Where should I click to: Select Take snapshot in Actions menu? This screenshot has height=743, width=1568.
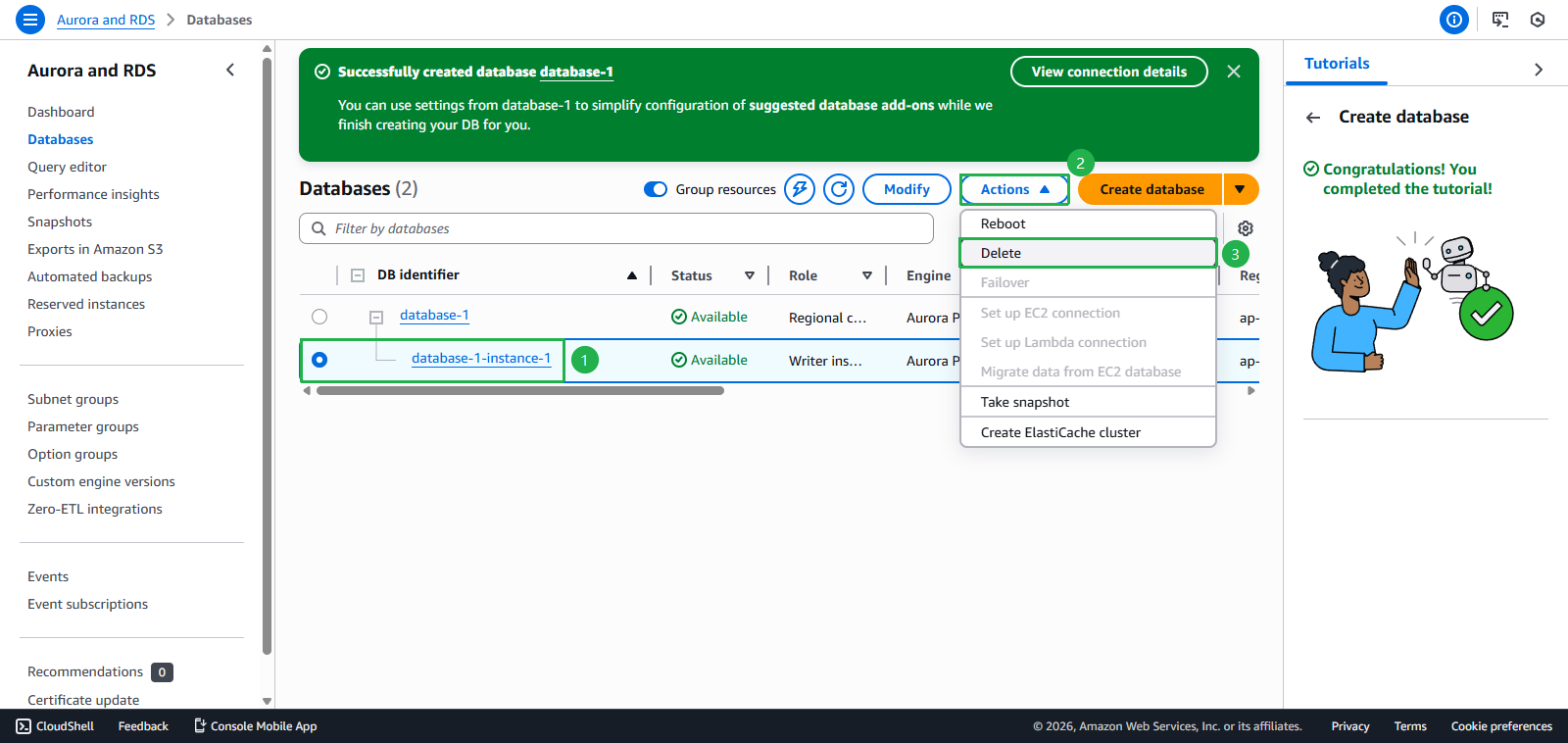pyautogui.click(x=1025, y=402)
